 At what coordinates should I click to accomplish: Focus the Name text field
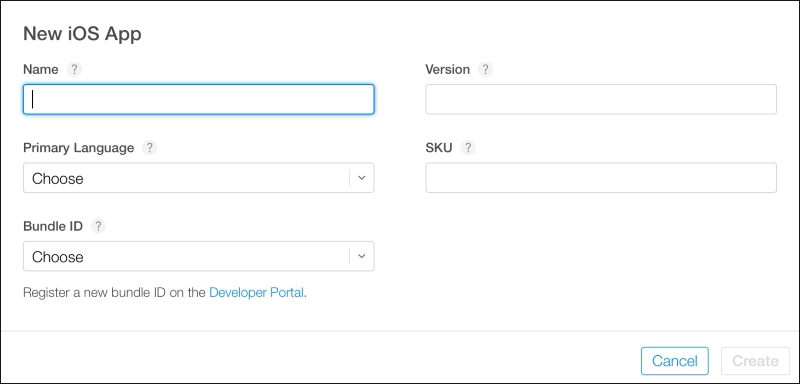click(x=198, y=99)
